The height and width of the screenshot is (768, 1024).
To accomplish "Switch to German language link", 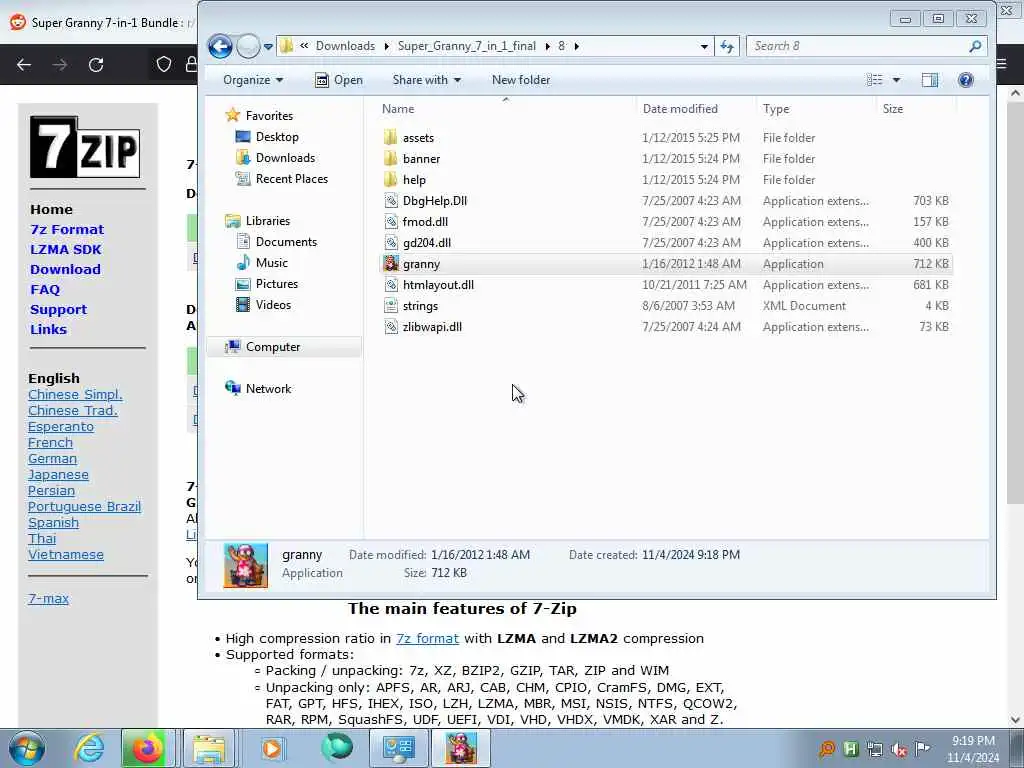I will [52, 458].
